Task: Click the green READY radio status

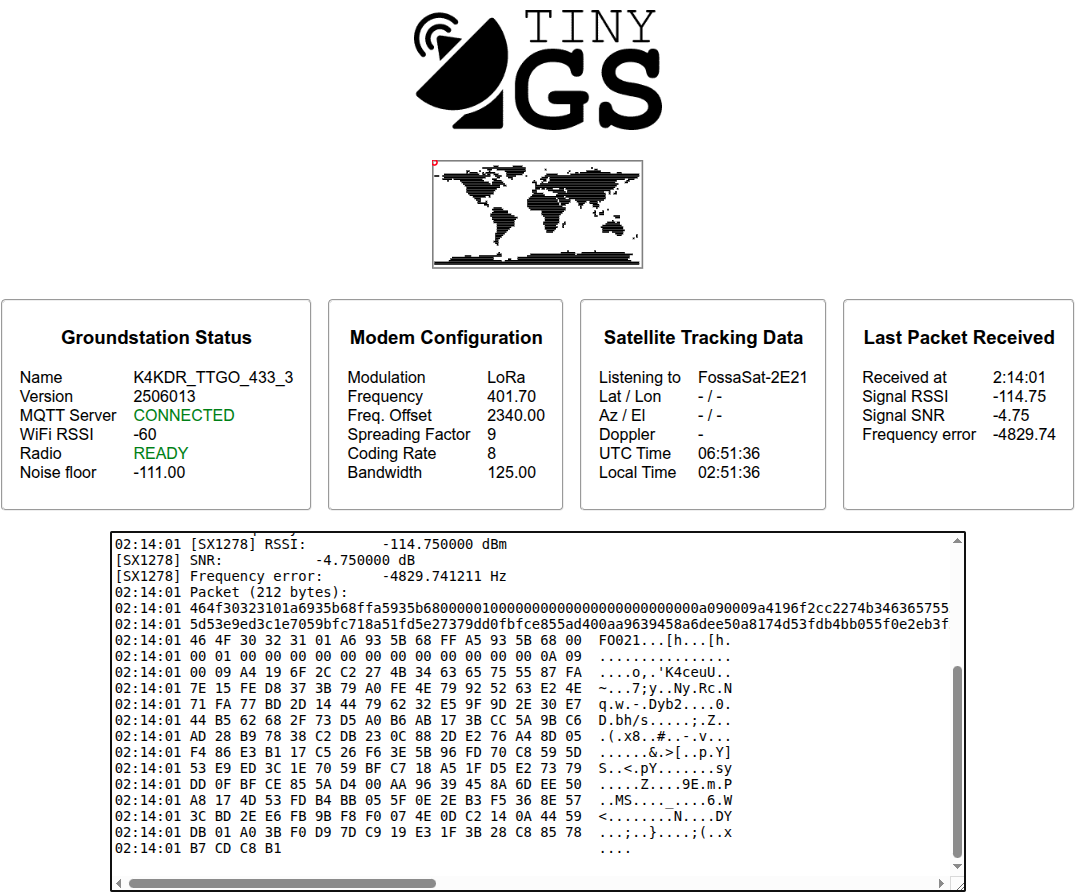Action: click(161, 453)
